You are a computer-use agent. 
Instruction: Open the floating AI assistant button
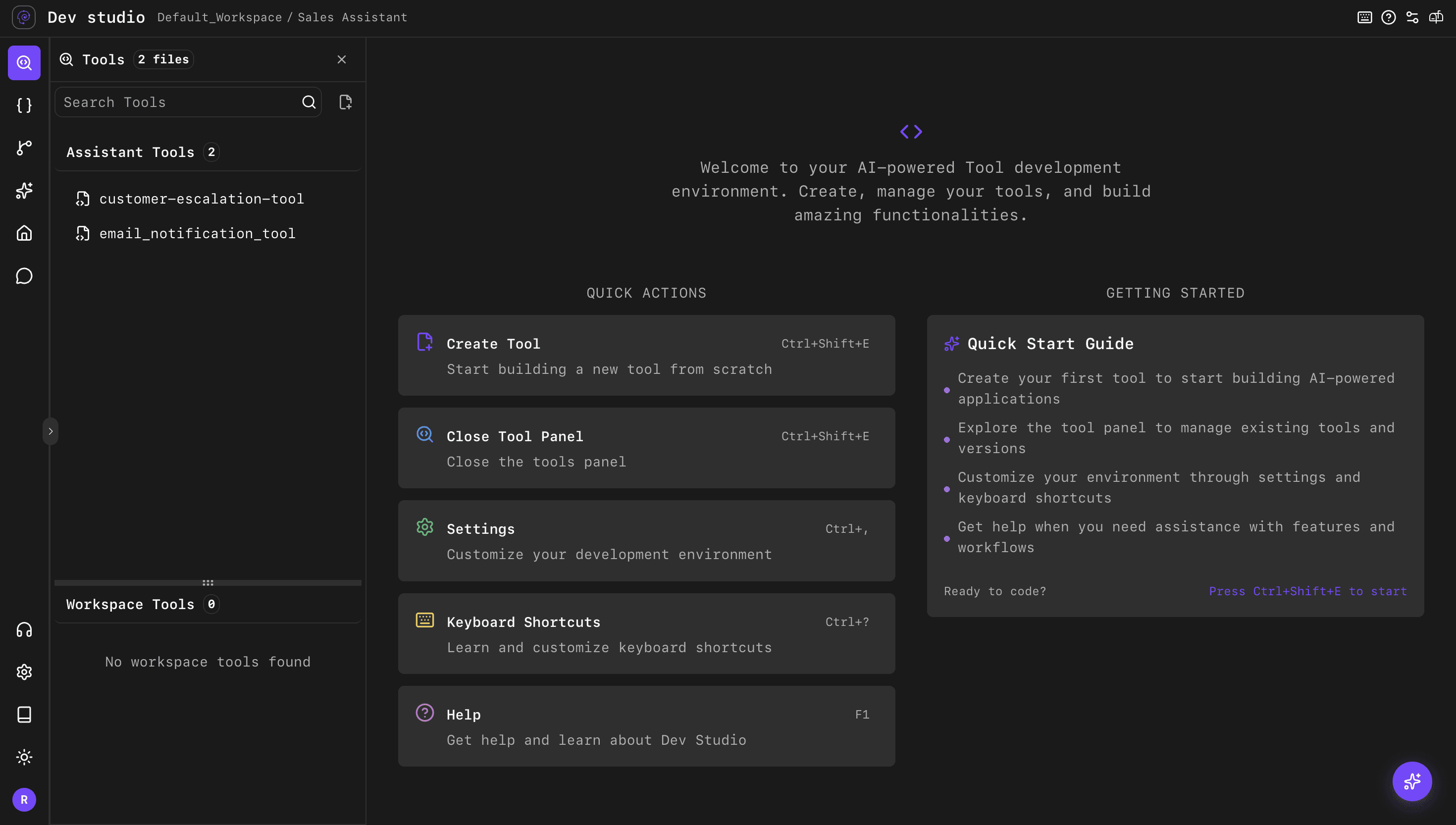pos(1412,781)
